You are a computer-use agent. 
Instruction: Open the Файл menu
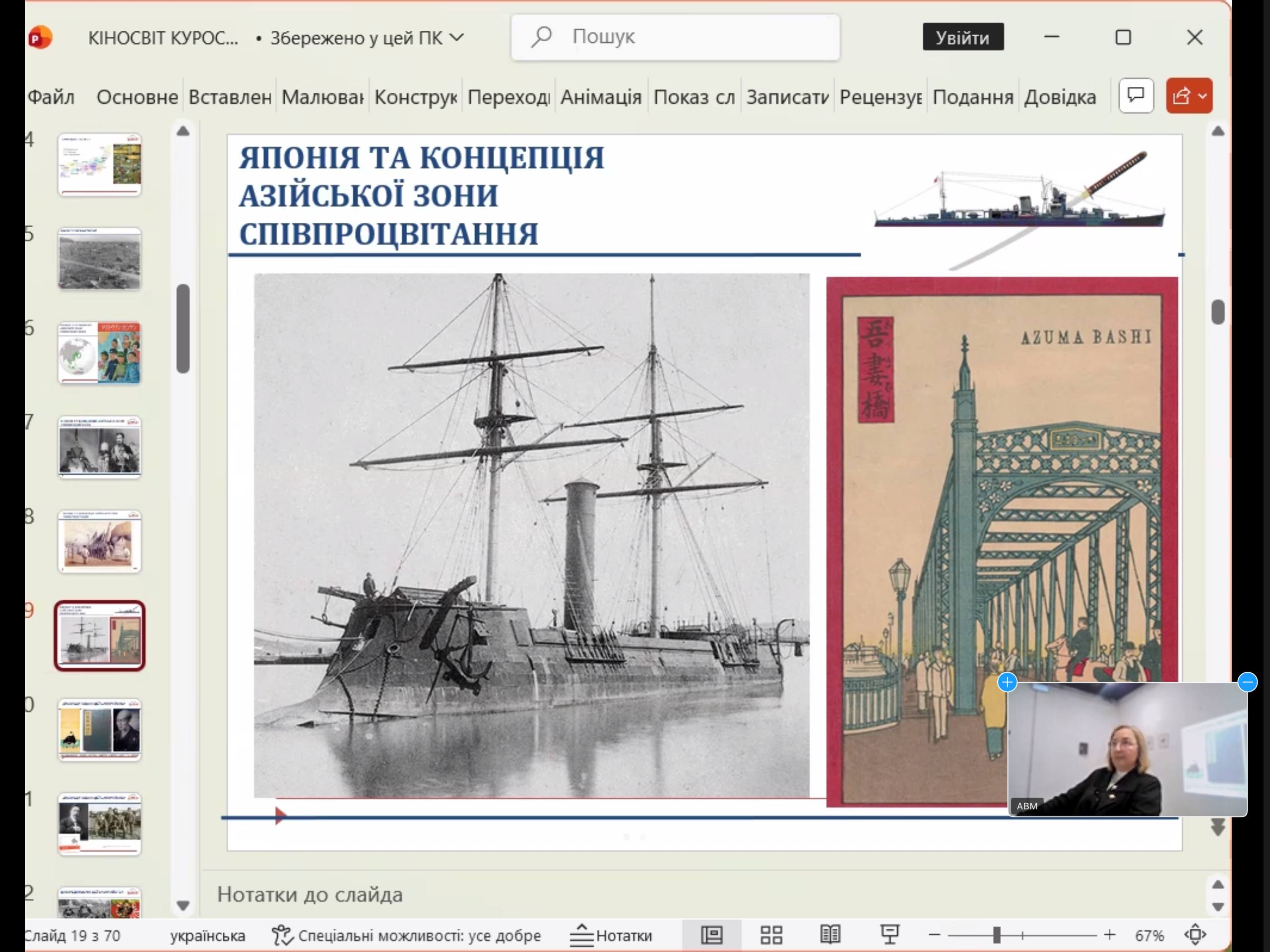tap(51, 97)
